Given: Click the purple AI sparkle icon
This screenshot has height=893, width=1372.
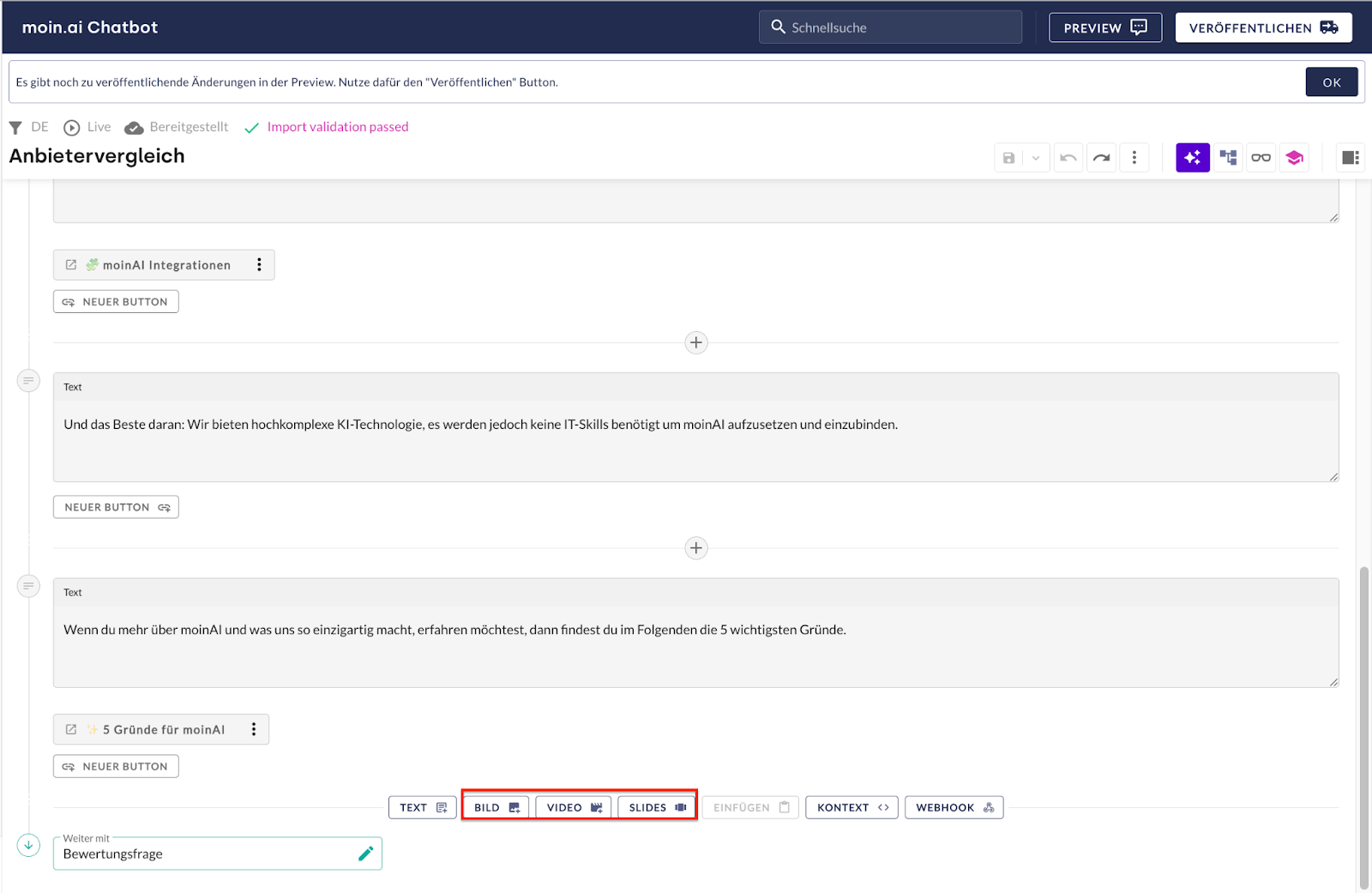Looking at the screenshot, I should coord(1192,158).
